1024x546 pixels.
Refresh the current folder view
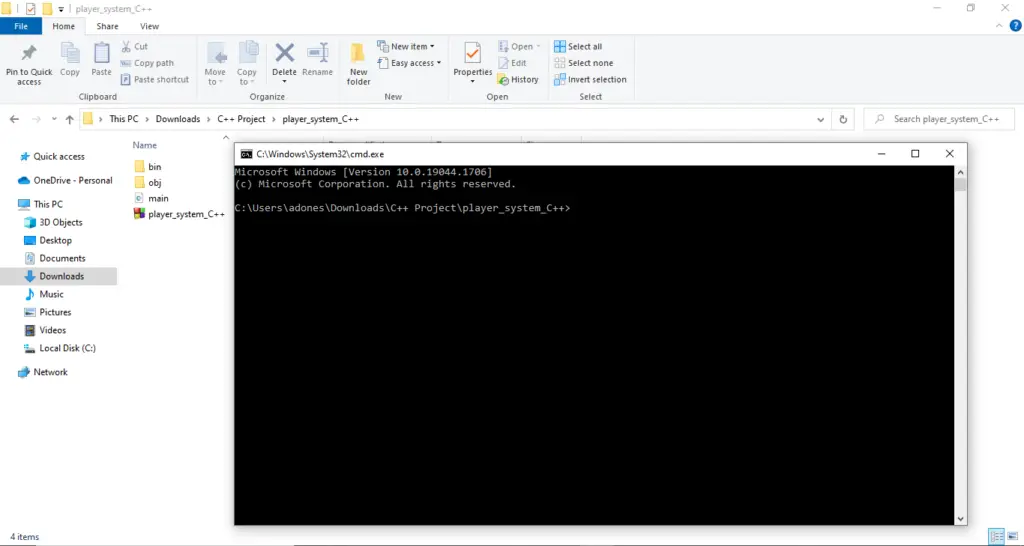[x=844, y=119]
